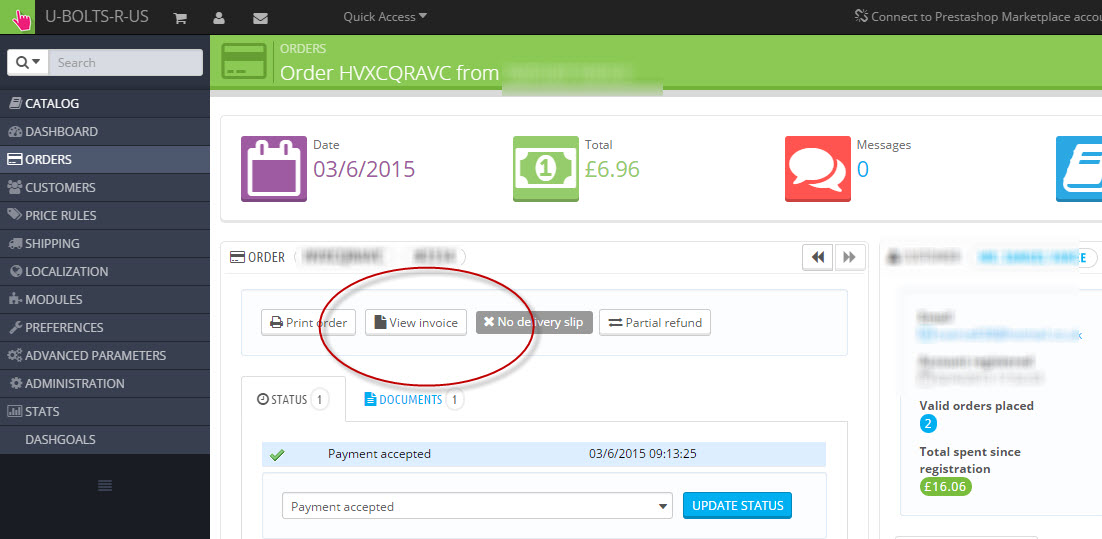Open Shipping menu item
The width and height of the screenshot is (1102, 539).
(x=105, y=244)
